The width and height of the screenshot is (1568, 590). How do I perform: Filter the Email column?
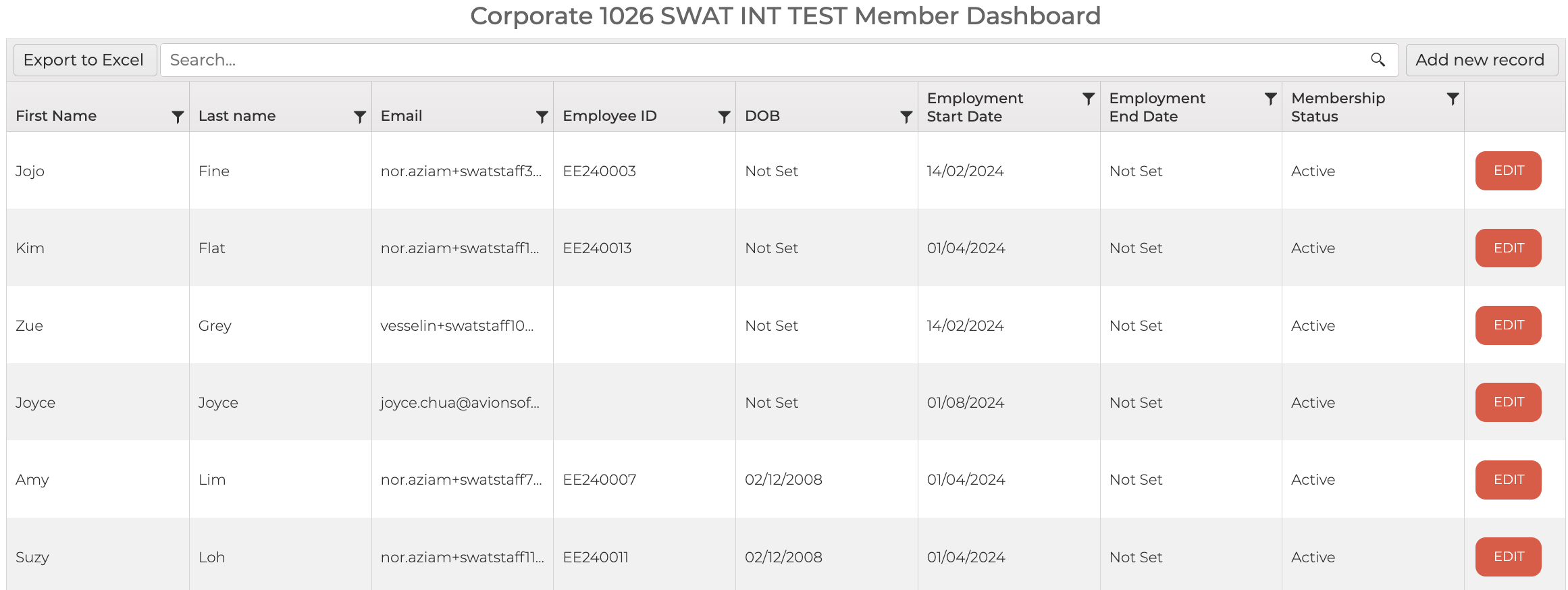tap(542, 117)
